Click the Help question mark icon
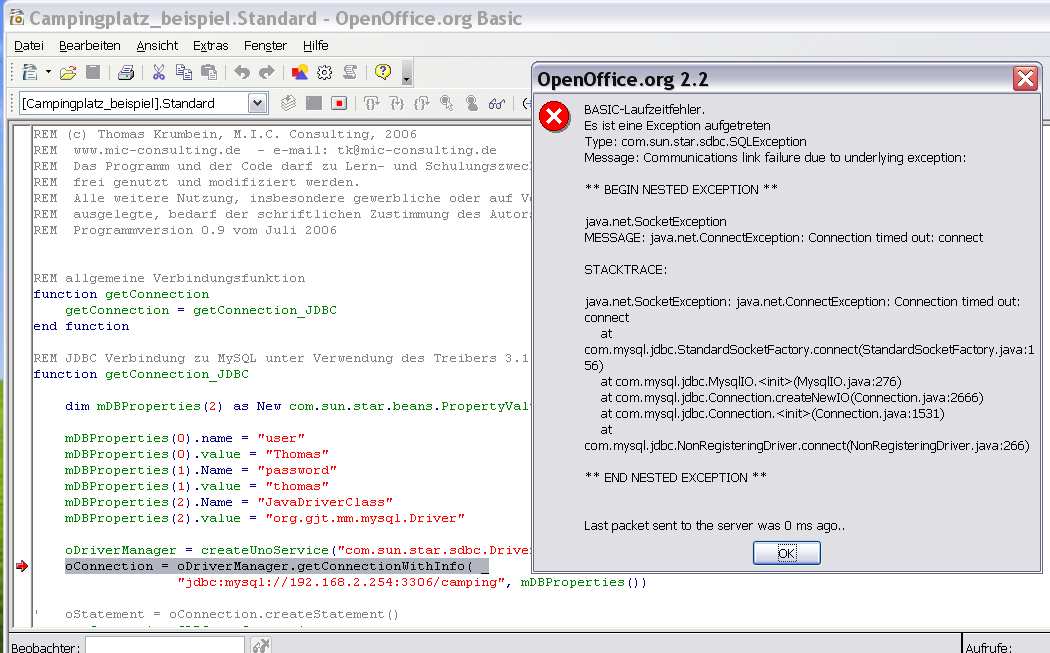This screenshot has width=1050, height=653. 382,71
